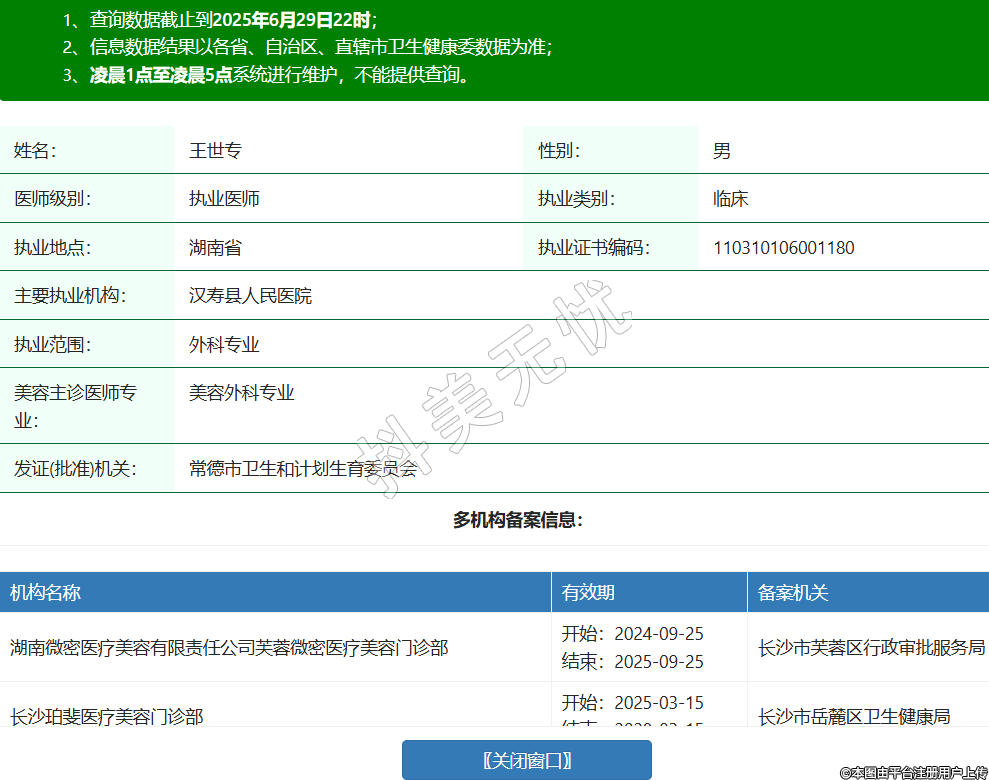The width and height of the screenshot is (989, 780).
Task: Click the 长沙珀斐医疗美容门诊部 row name
Action: 107,716
